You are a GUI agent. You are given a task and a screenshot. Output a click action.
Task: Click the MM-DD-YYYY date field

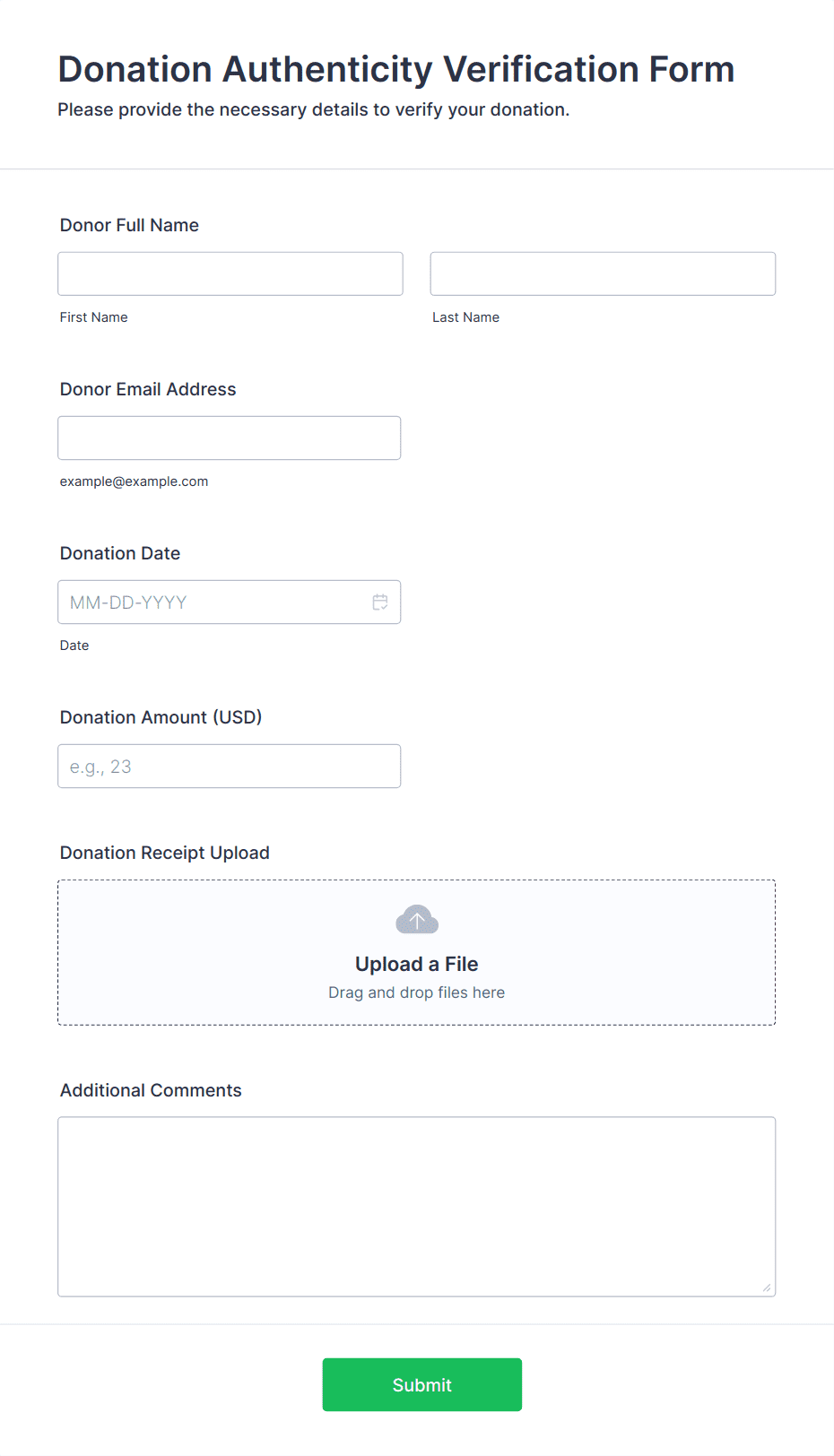coord(230,602)
